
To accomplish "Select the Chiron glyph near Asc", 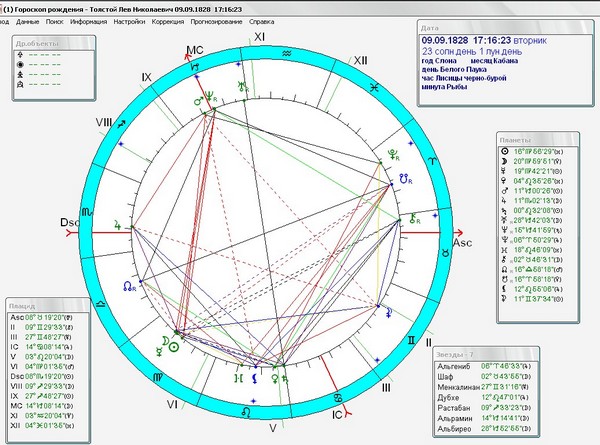I will [415, 219].
